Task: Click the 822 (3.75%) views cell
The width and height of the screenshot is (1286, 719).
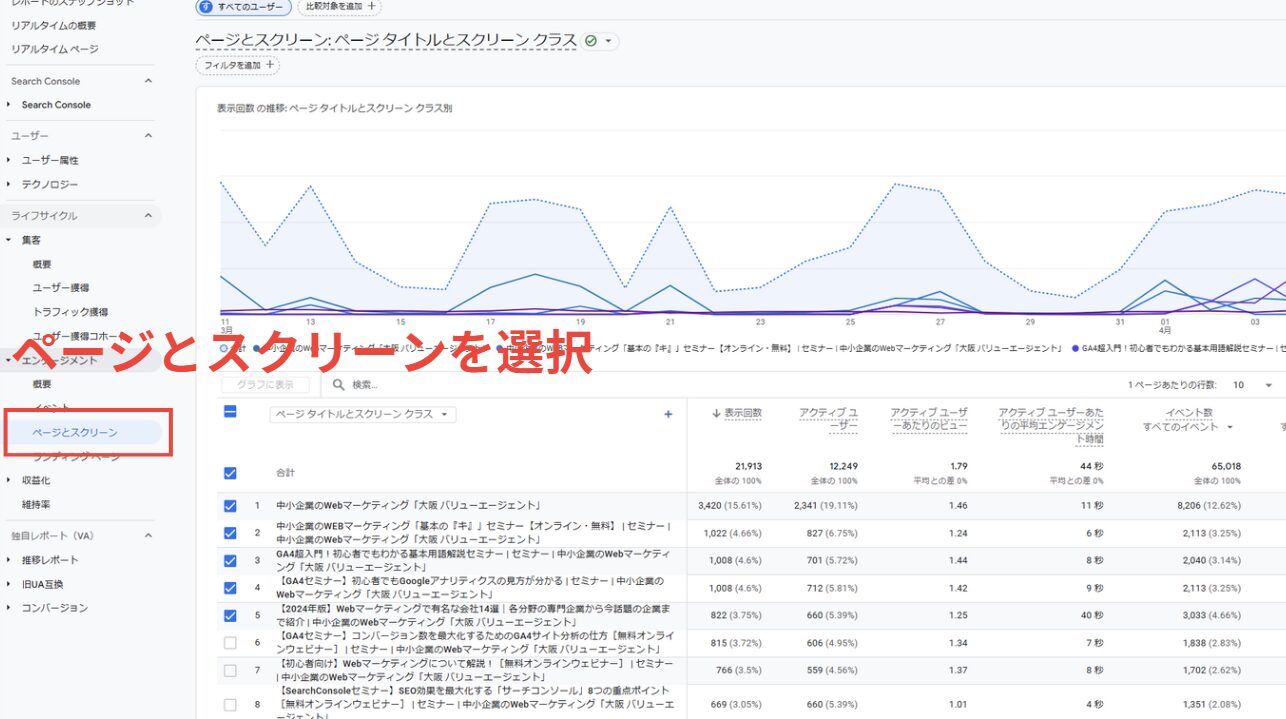Action: [736, 615]
